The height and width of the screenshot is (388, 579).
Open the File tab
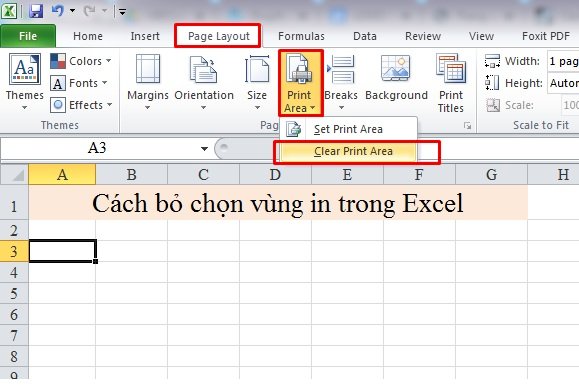[x=28, y=36]
